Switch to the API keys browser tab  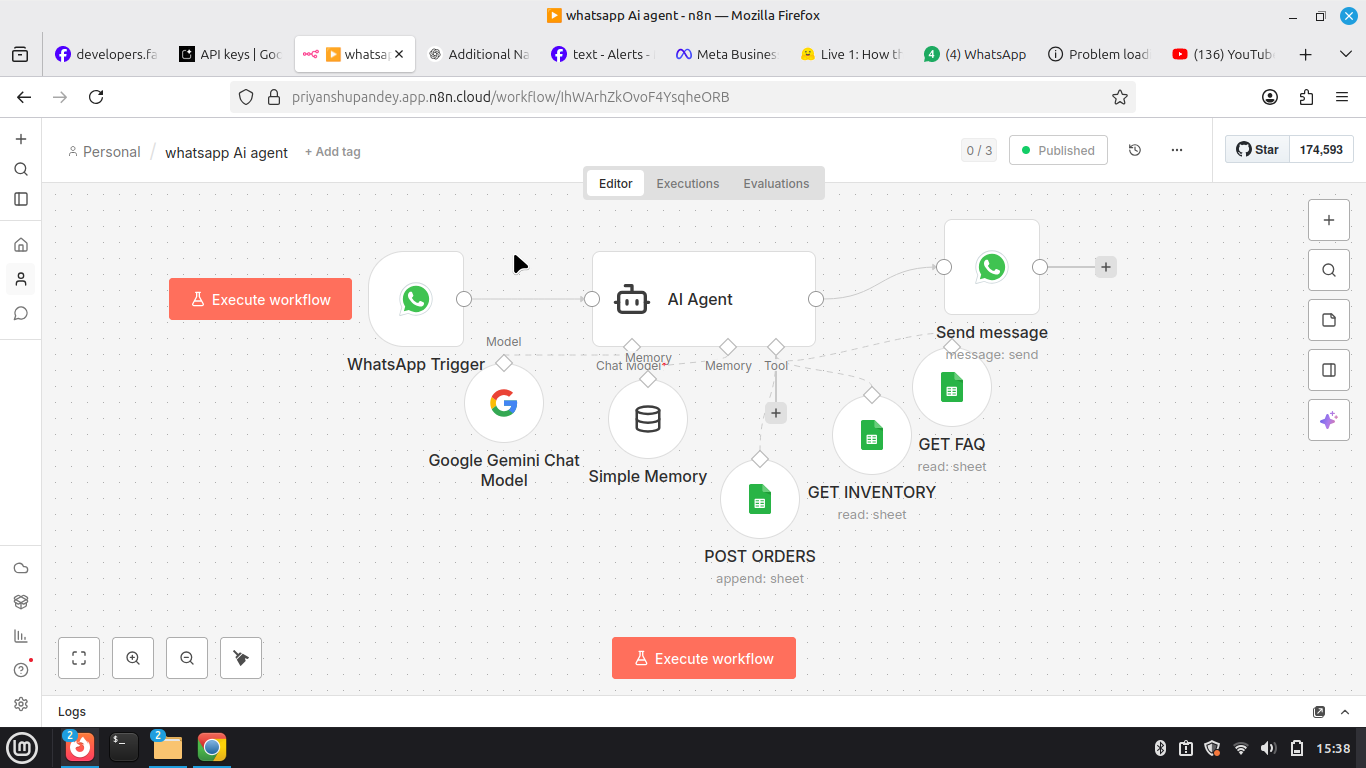(231, 54)
